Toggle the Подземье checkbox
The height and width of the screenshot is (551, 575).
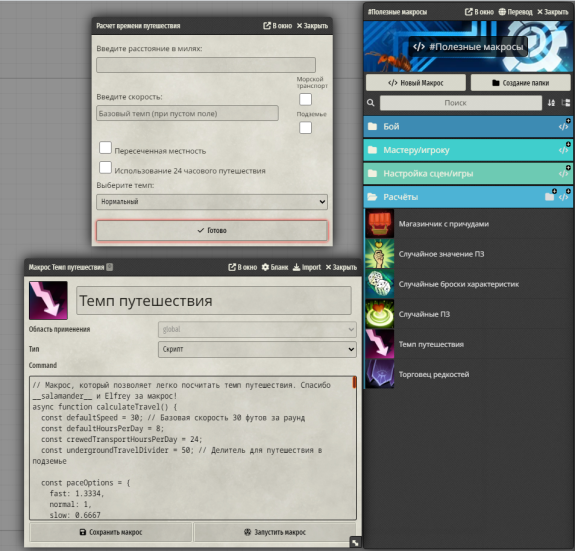tap(305, 128)
